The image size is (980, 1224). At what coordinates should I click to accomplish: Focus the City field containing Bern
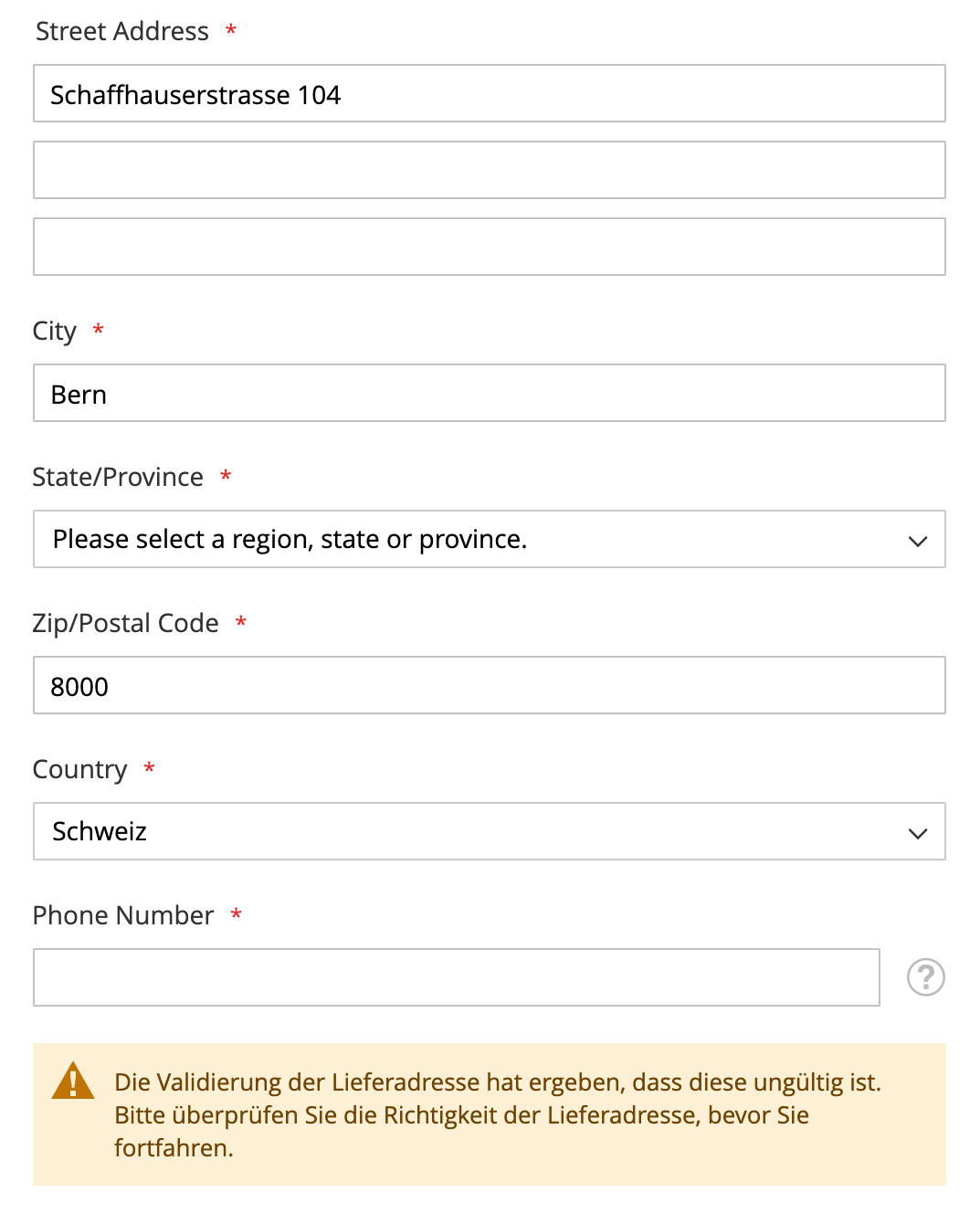[490, 393]
